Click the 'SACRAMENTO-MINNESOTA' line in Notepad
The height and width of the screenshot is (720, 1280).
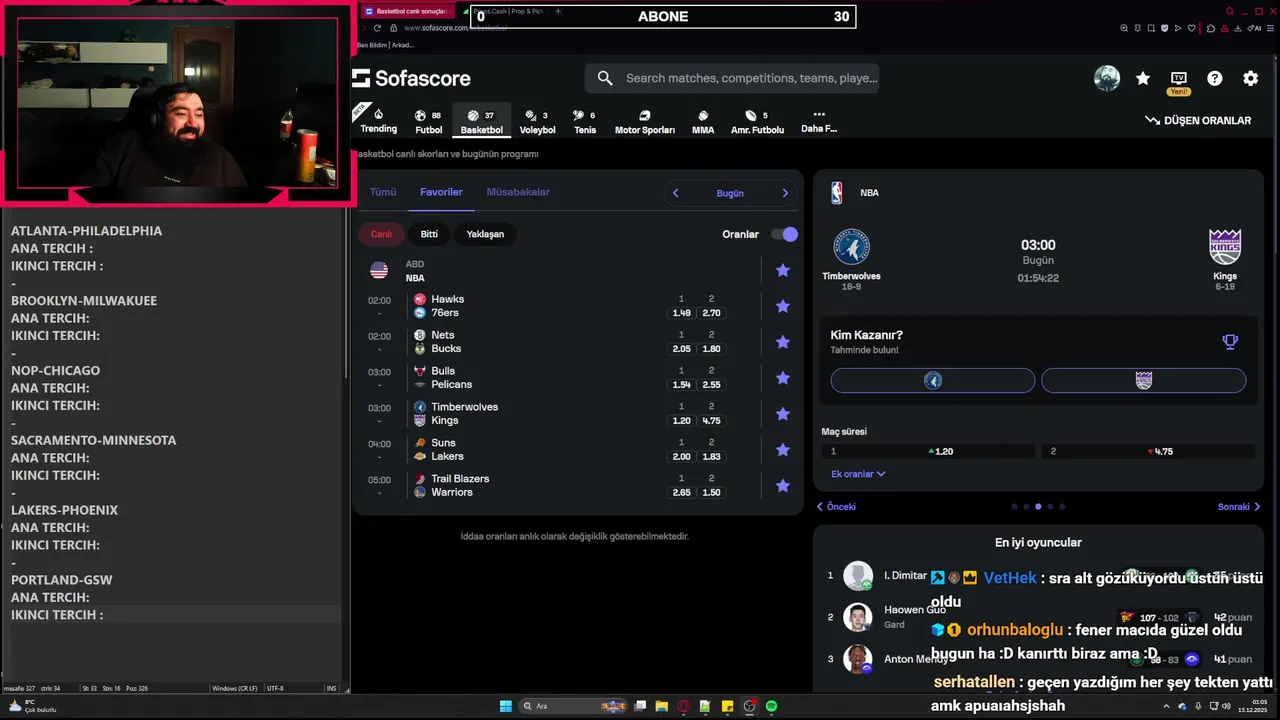[93, 440]
